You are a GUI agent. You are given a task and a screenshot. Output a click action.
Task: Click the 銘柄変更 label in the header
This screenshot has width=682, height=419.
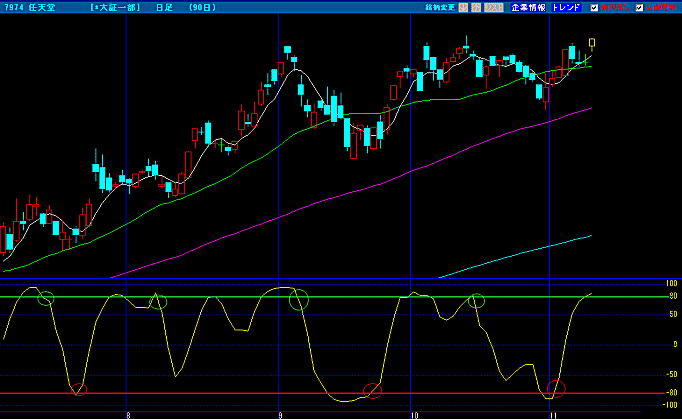coord(440,7)
